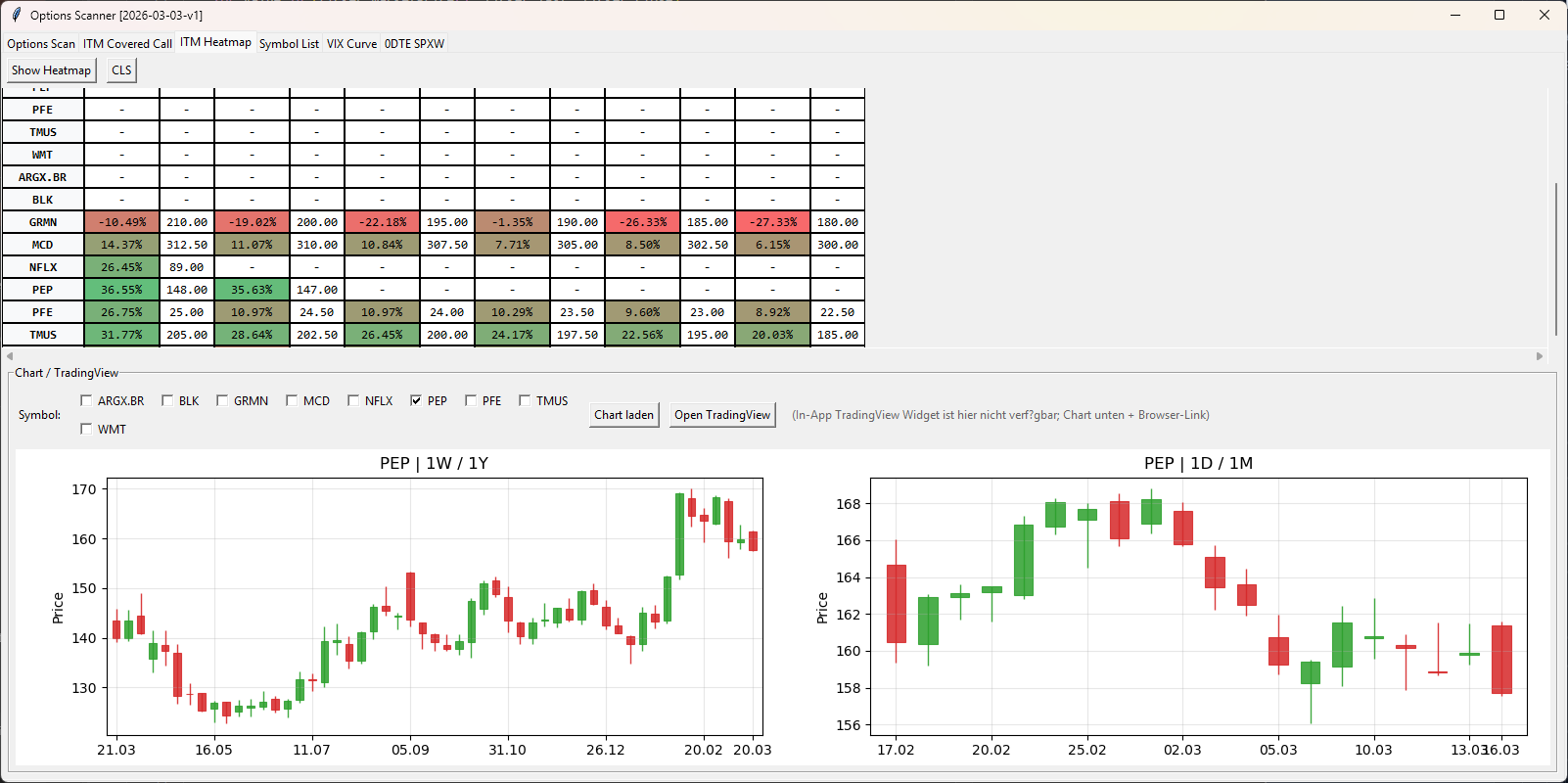Click the CLS button
Image resolution: width=1568 pixels, height=783 pixels.
pyautogui.click(x=121, y=70)
